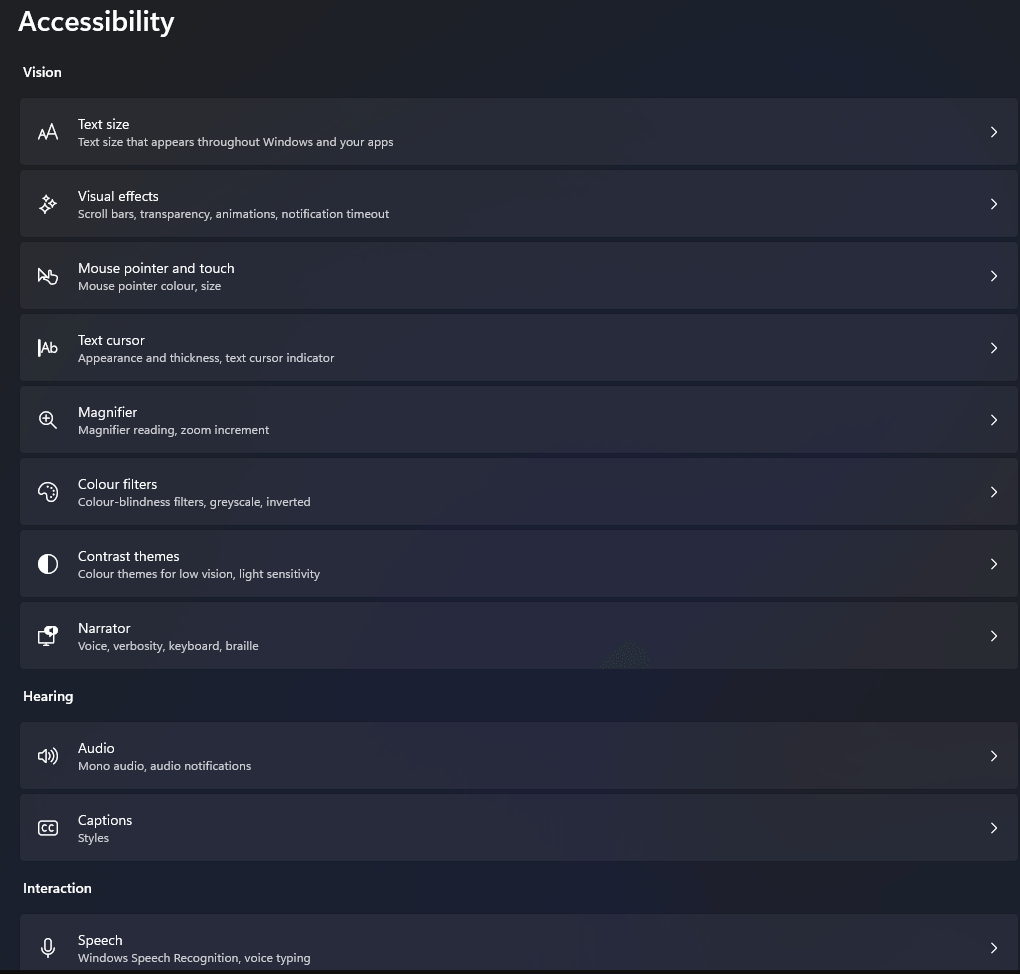Select the Text cursor settings row
The width and height of the screenshot is (1020, 974).
518,348
